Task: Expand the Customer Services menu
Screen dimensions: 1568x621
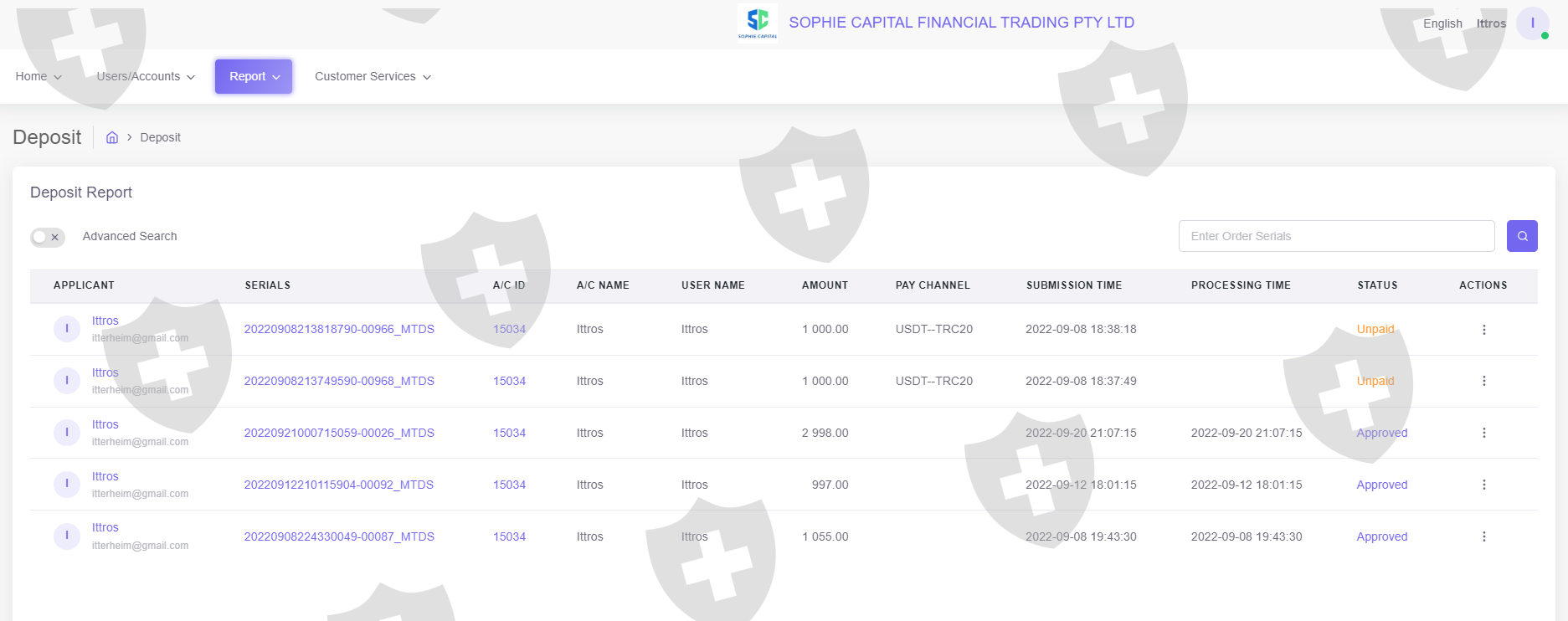Action: pos(373,76)
